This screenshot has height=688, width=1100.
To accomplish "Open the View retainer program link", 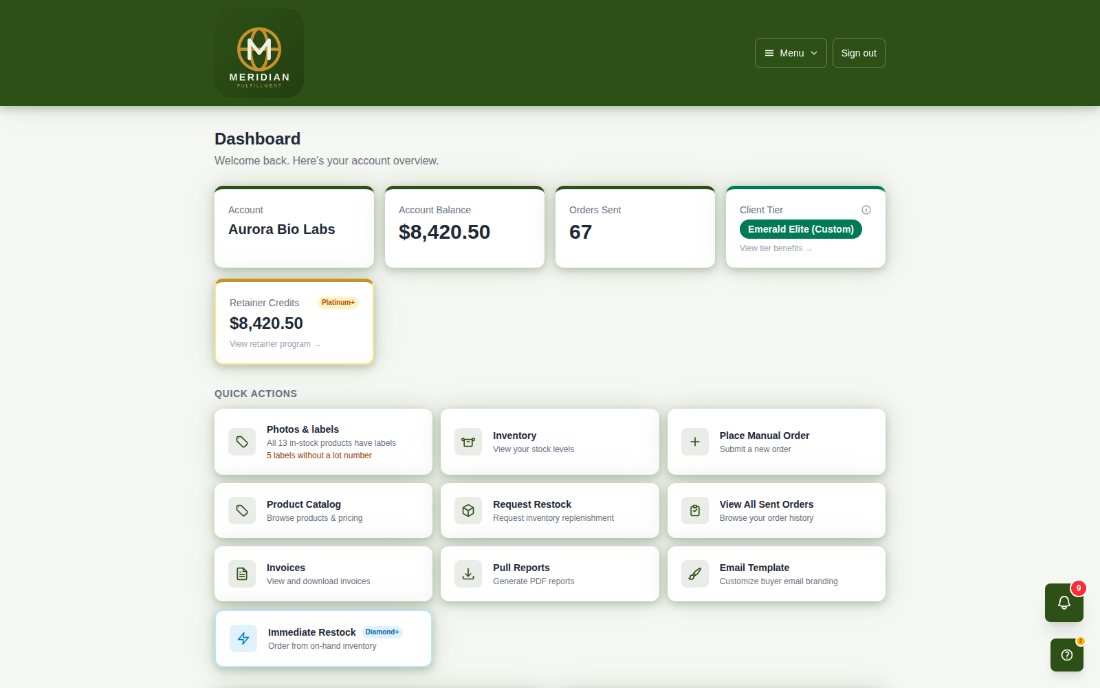I will tap(274, 344).
